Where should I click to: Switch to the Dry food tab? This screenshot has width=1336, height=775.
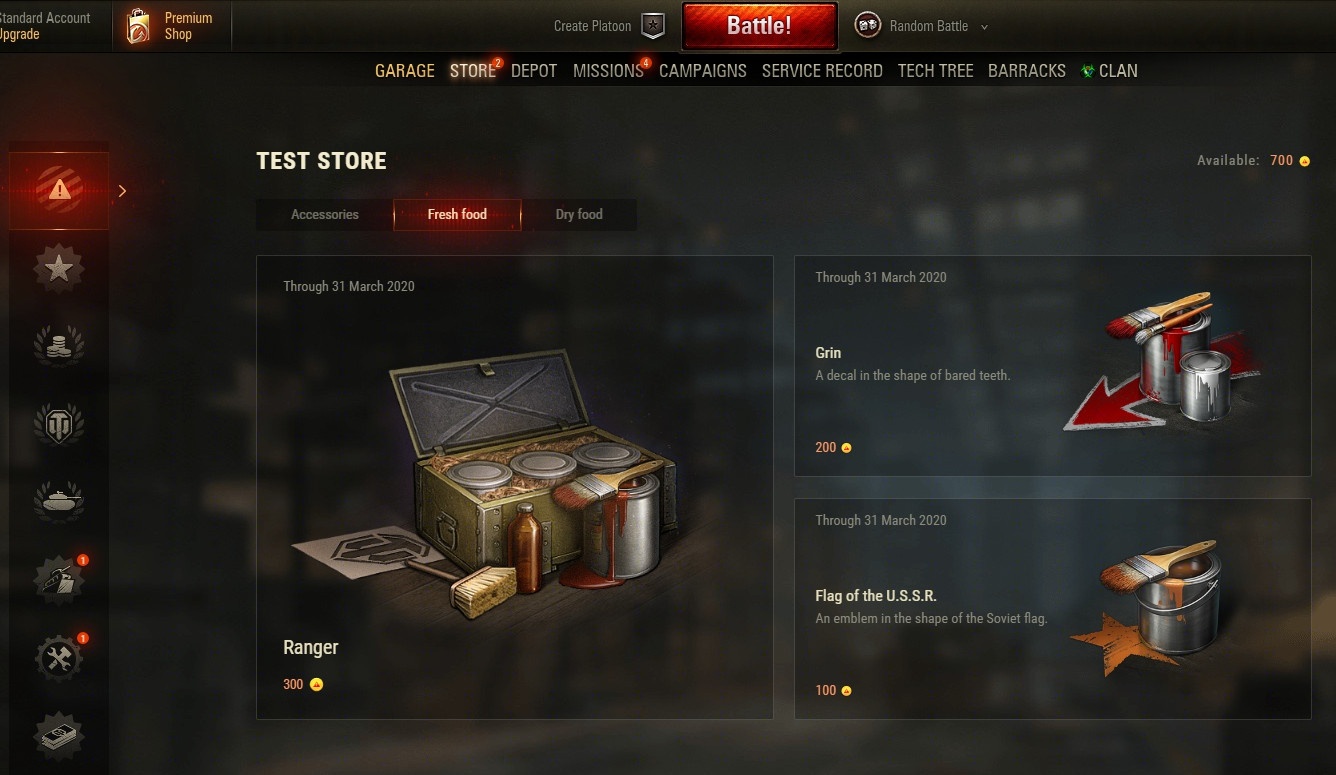579,214
